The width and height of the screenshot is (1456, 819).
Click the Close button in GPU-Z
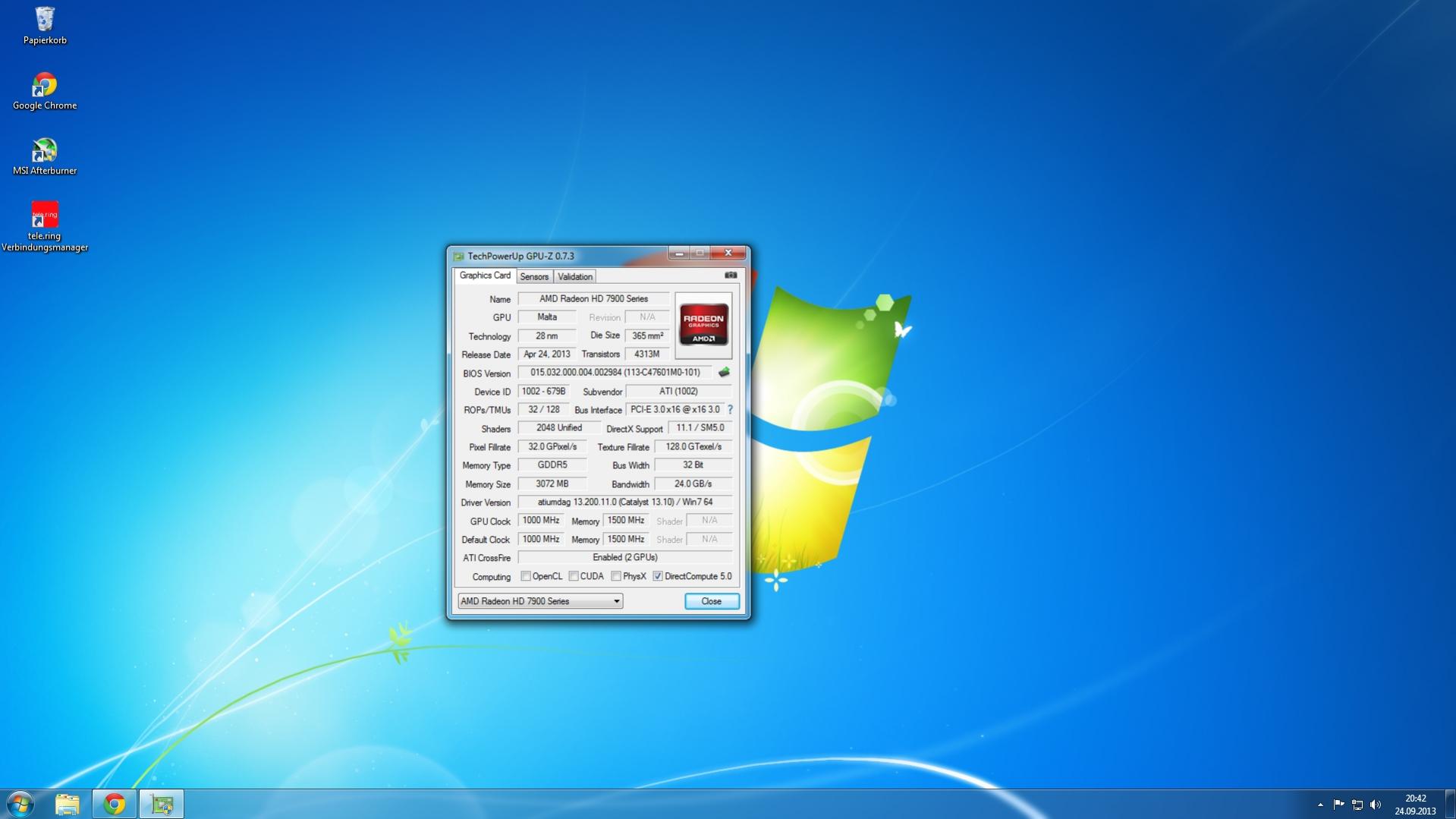(712, 601)
